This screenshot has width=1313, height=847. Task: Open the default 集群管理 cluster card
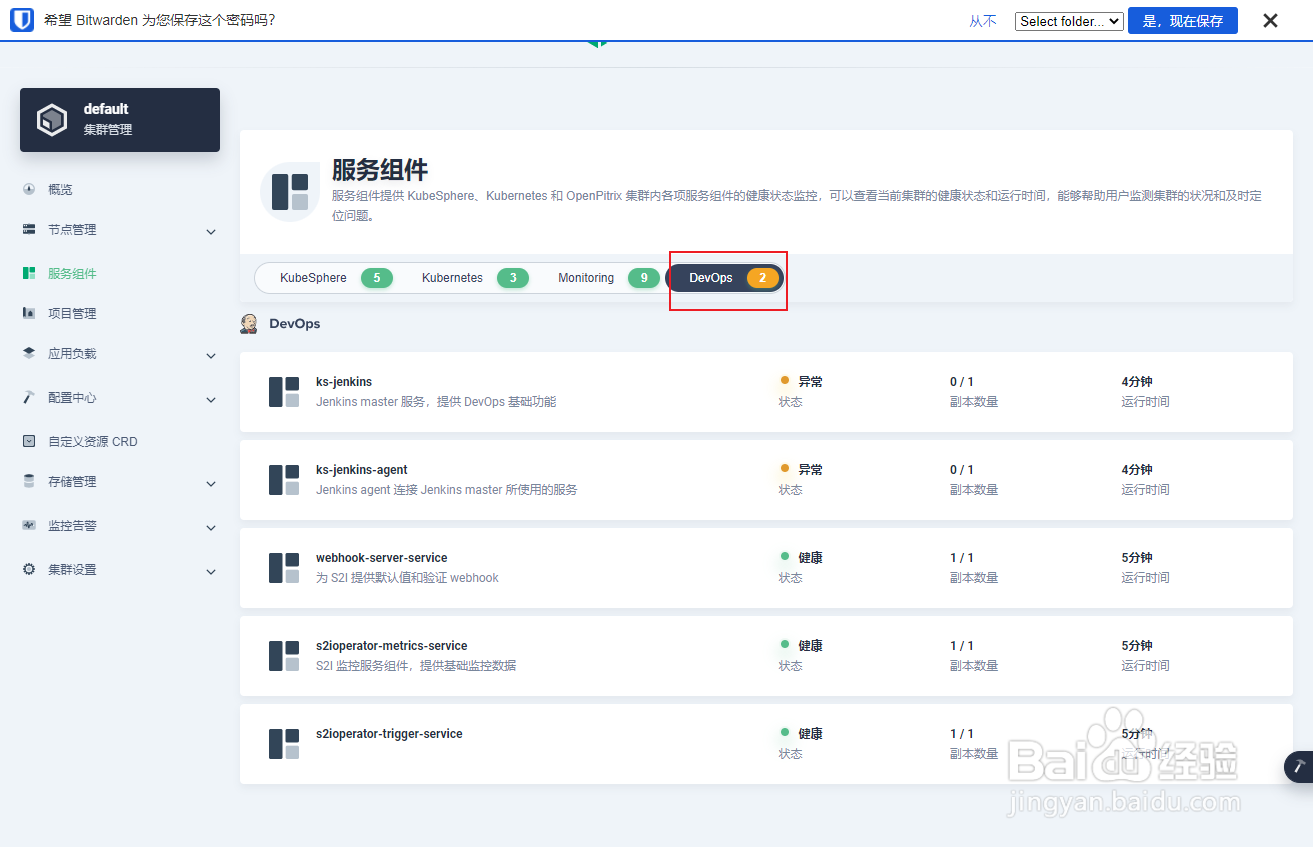pyautogui.click(x=120, y=120)
